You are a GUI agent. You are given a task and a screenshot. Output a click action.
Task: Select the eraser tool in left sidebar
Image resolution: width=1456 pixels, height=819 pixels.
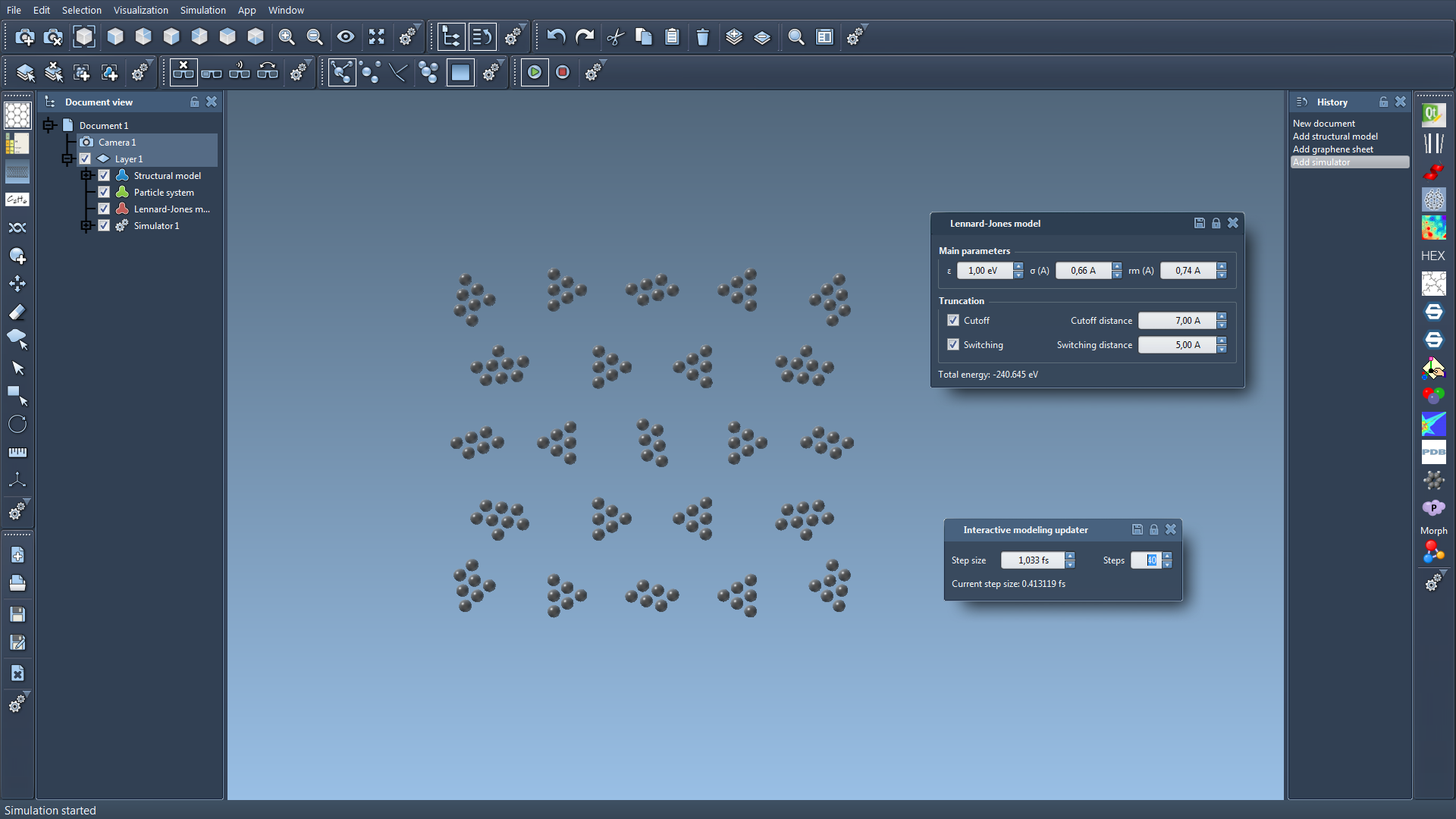17,312
